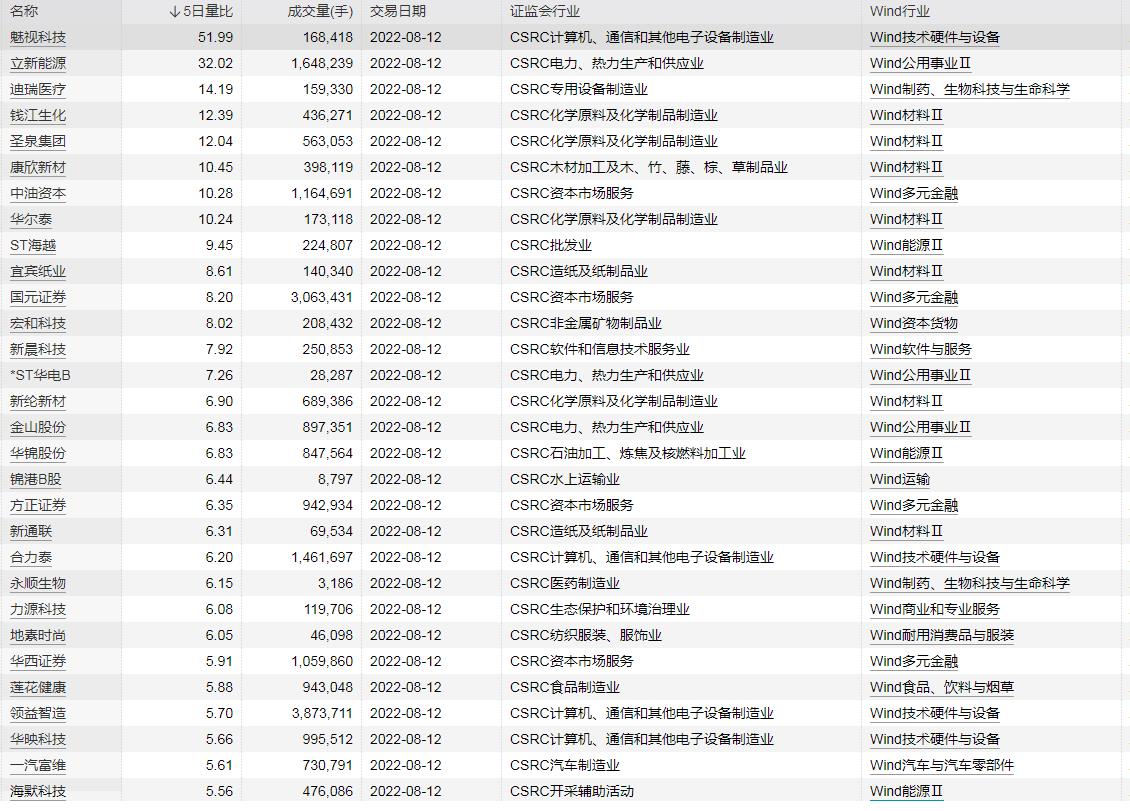Open stock link 华映科技

point(38,739)
